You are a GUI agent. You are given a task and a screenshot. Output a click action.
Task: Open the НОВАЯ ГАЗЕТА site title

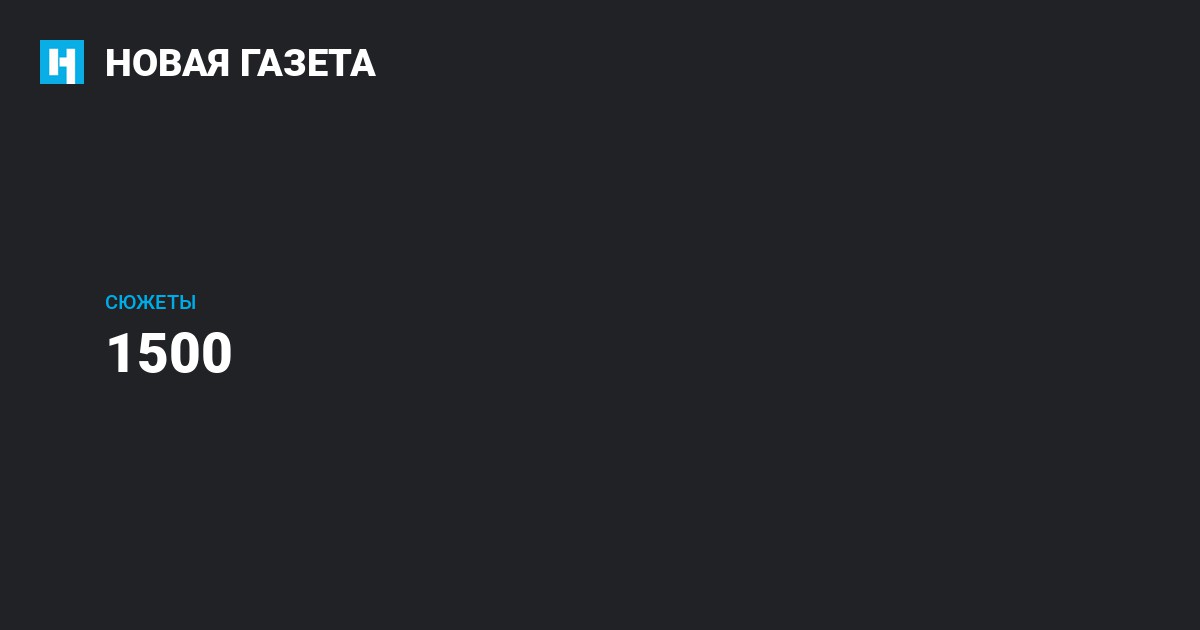(x=240, y=63)
